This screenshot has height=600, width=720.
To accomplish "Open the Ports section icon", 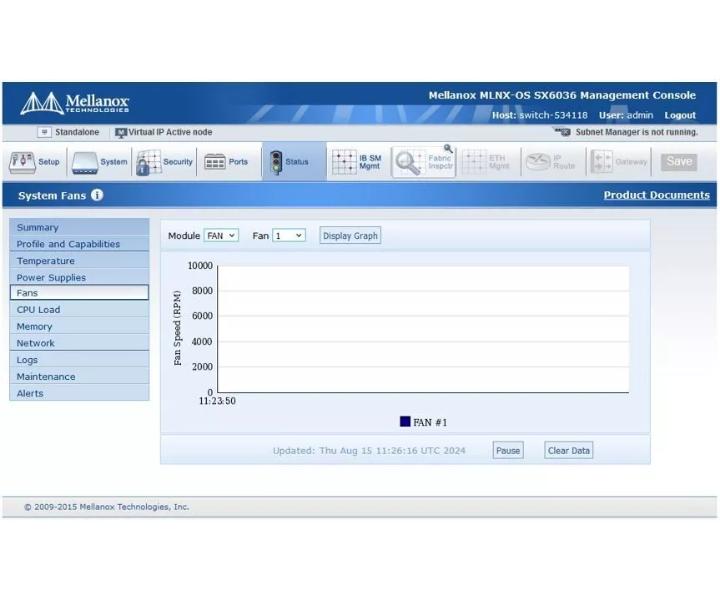I will pyautogui.click(x=214, y=162).
